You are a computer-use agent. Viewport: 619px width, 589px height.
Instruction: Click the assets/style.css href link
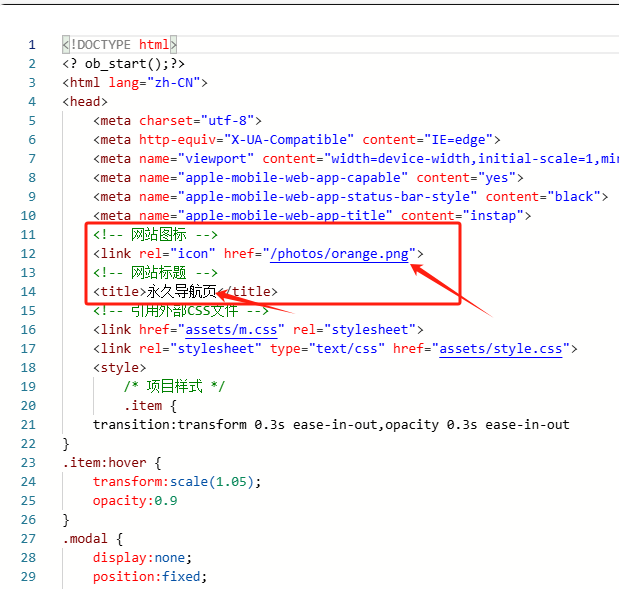[501, 348]
